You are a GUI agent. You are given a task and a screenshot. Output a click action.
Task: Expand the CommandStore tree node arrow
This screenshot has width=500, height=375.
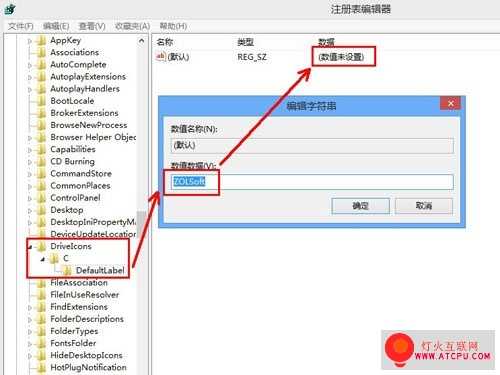pyautogui.click(x=30, y=174)
